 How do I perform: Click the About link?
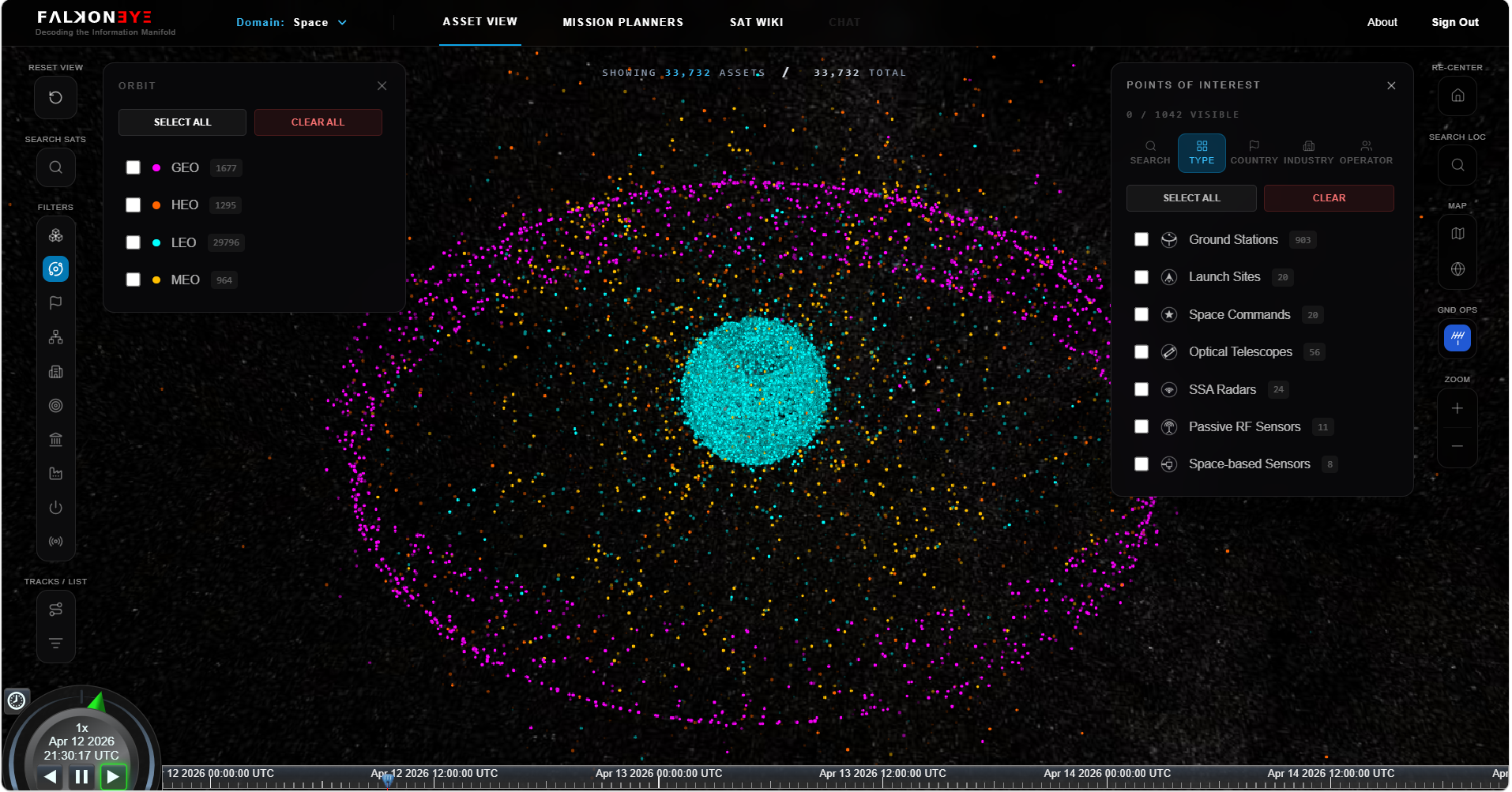[x=1382, y=22]
